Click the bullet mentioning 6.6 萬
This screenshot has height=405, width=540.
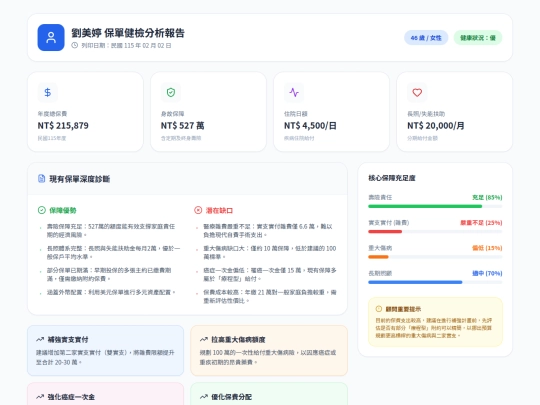click(x=268, y=230)
